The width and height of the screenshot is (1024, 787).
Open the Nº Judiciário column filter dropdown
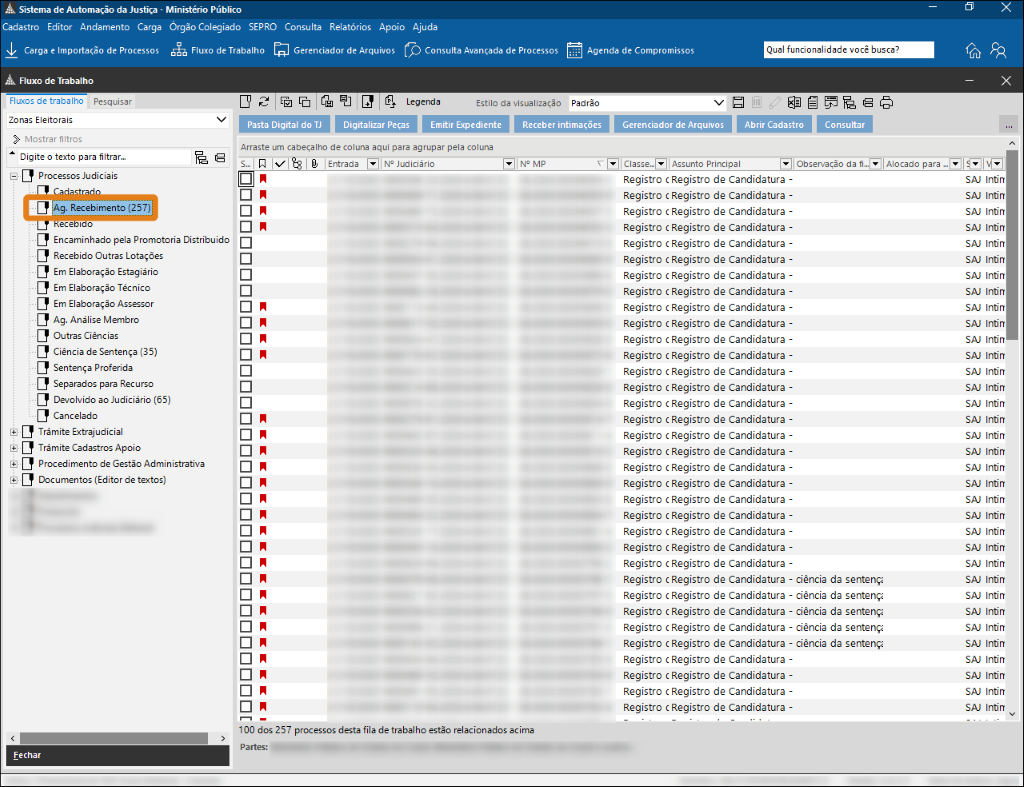pyautogui.click(x=509, y=164)
